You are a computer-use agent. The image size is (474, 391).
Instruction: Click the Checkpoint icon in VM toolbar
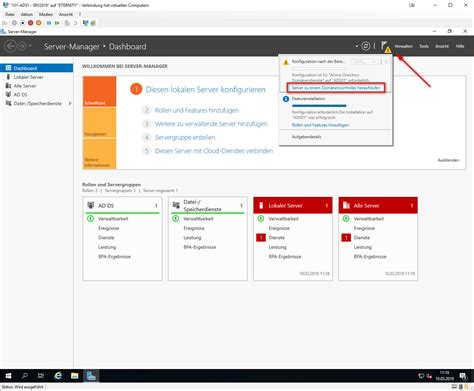coord(67,23)
